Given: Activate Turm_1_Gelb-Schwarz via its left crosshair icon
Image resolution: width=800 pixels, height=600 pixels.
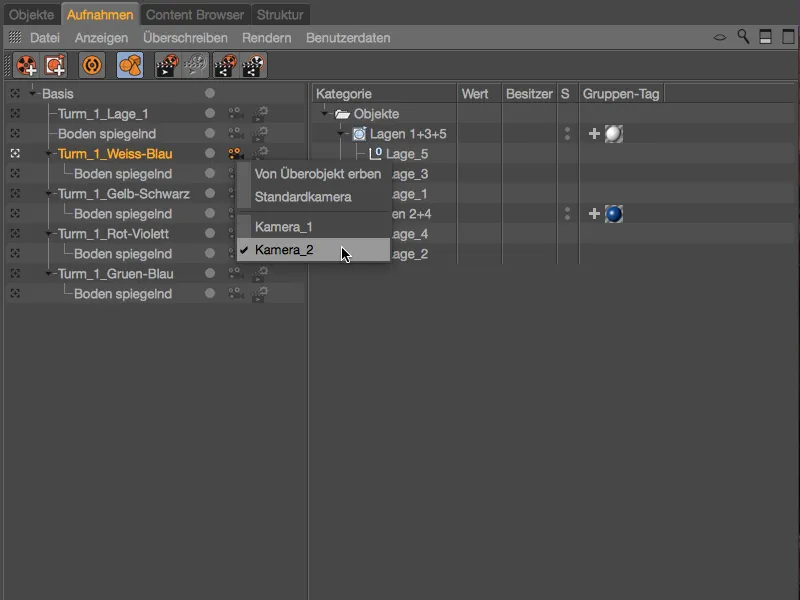Looking at the screenshot, I should click(x=15, y=193).
